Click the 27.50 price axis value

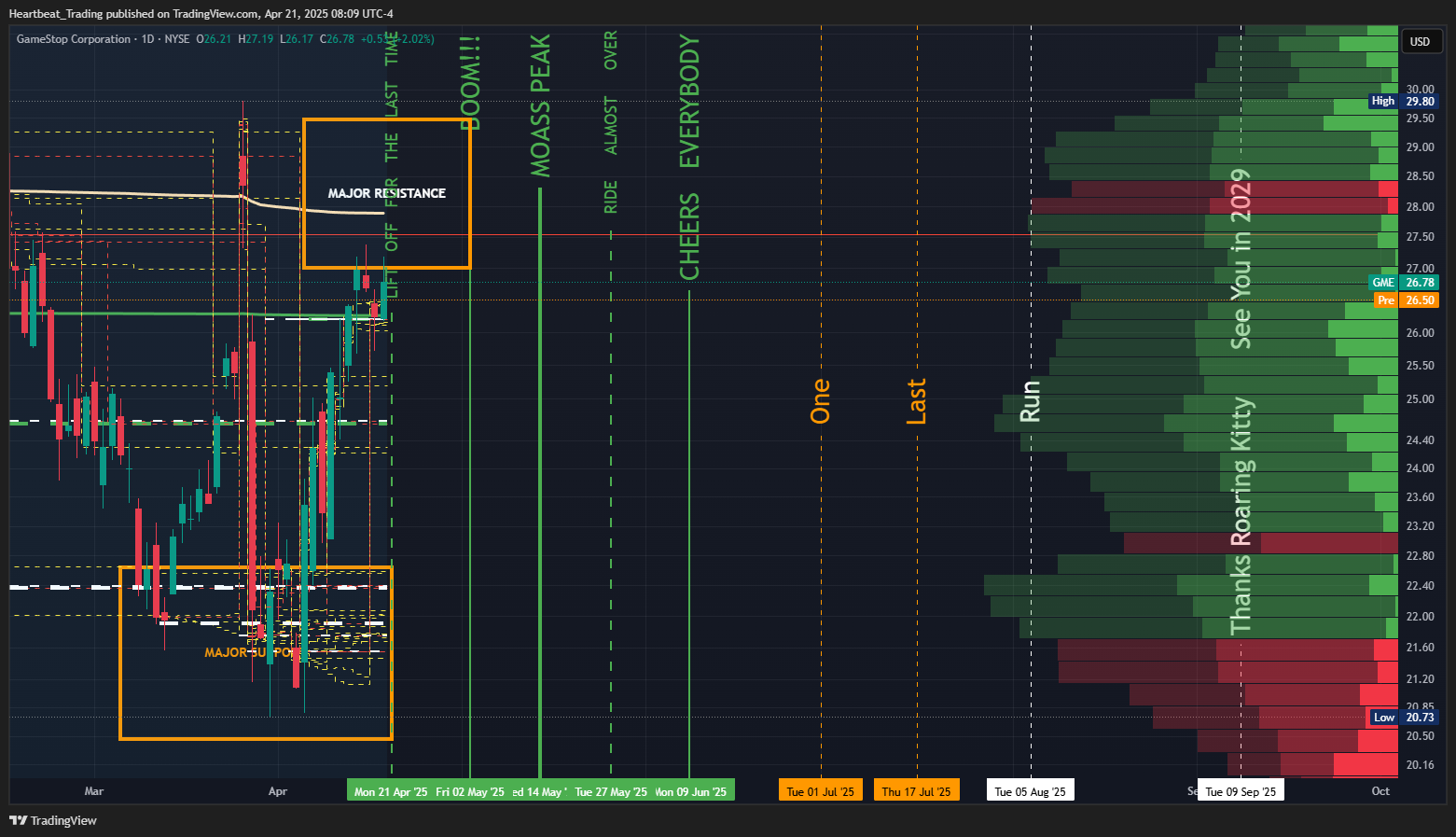tap(1420, 237)
